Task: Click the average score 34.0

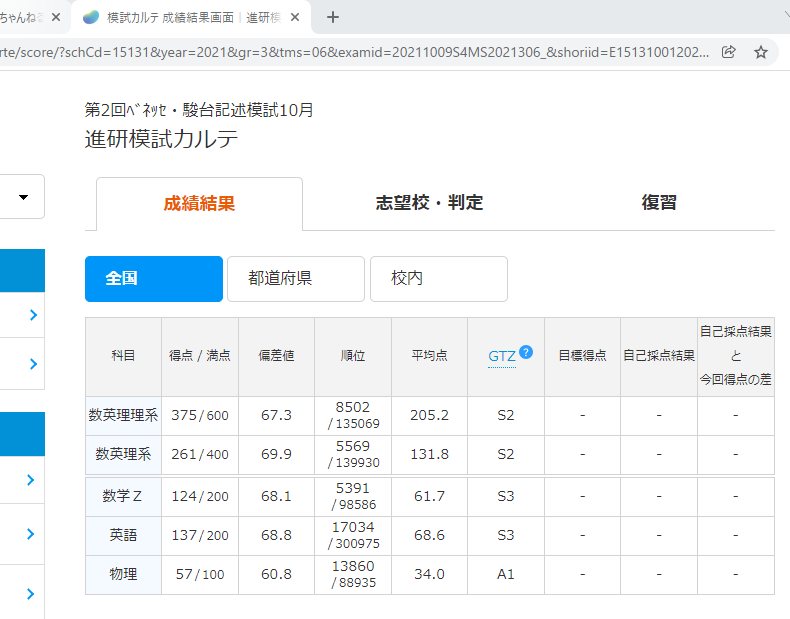Action: point(429,574)
